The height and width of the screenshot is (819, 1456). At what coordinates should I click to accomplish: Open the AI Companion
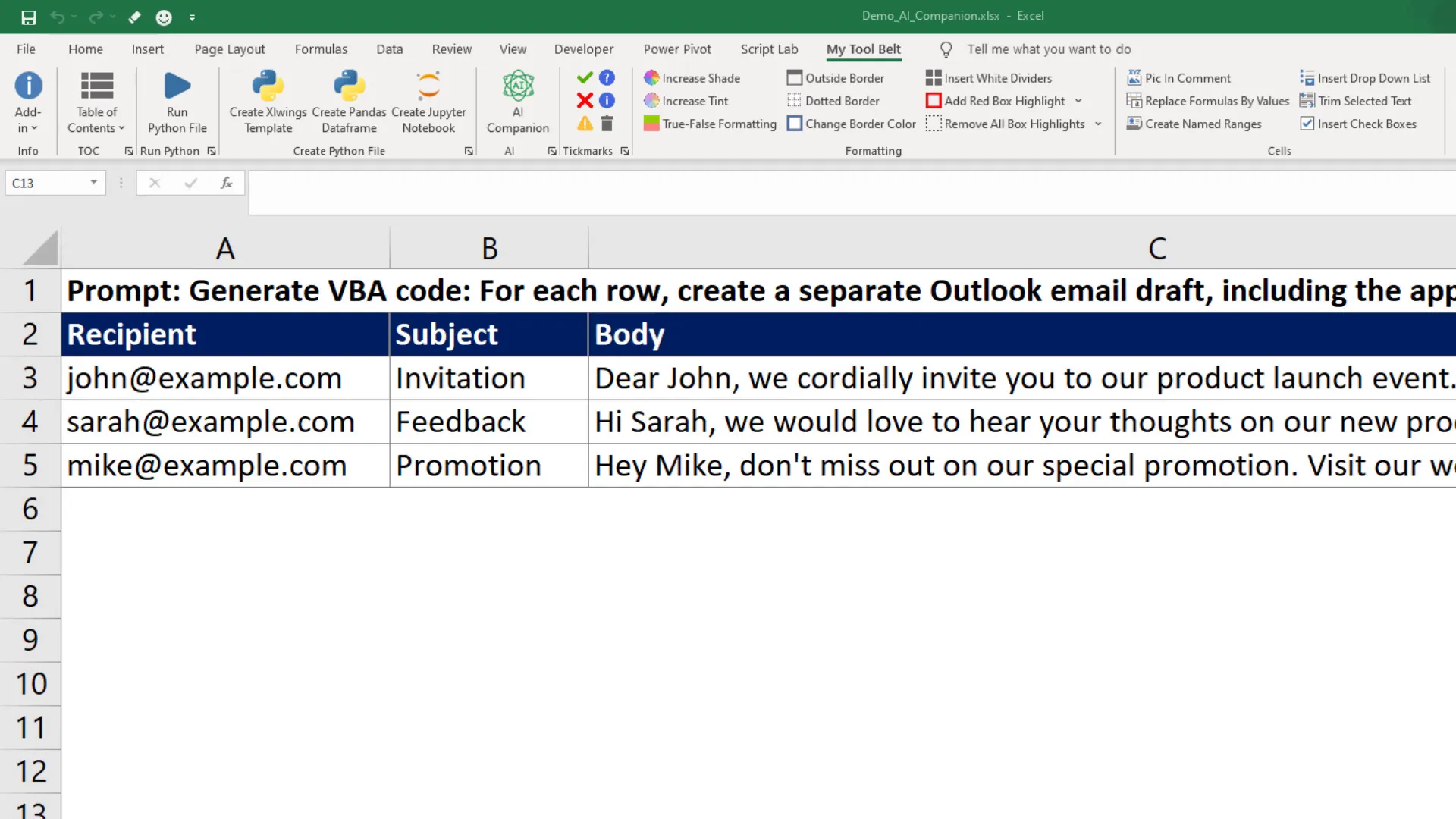[x=518, y=102]
